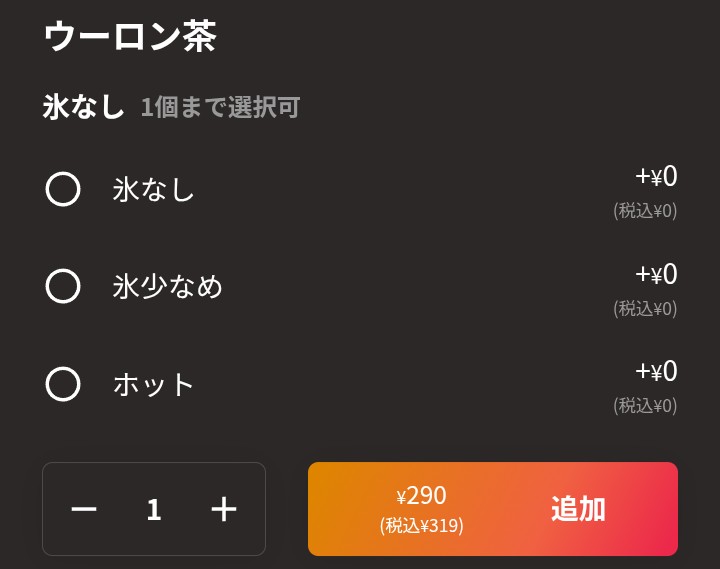720x569 pixels.
Task: Click the ¥290 price on add button
Action: click(421, 495)
